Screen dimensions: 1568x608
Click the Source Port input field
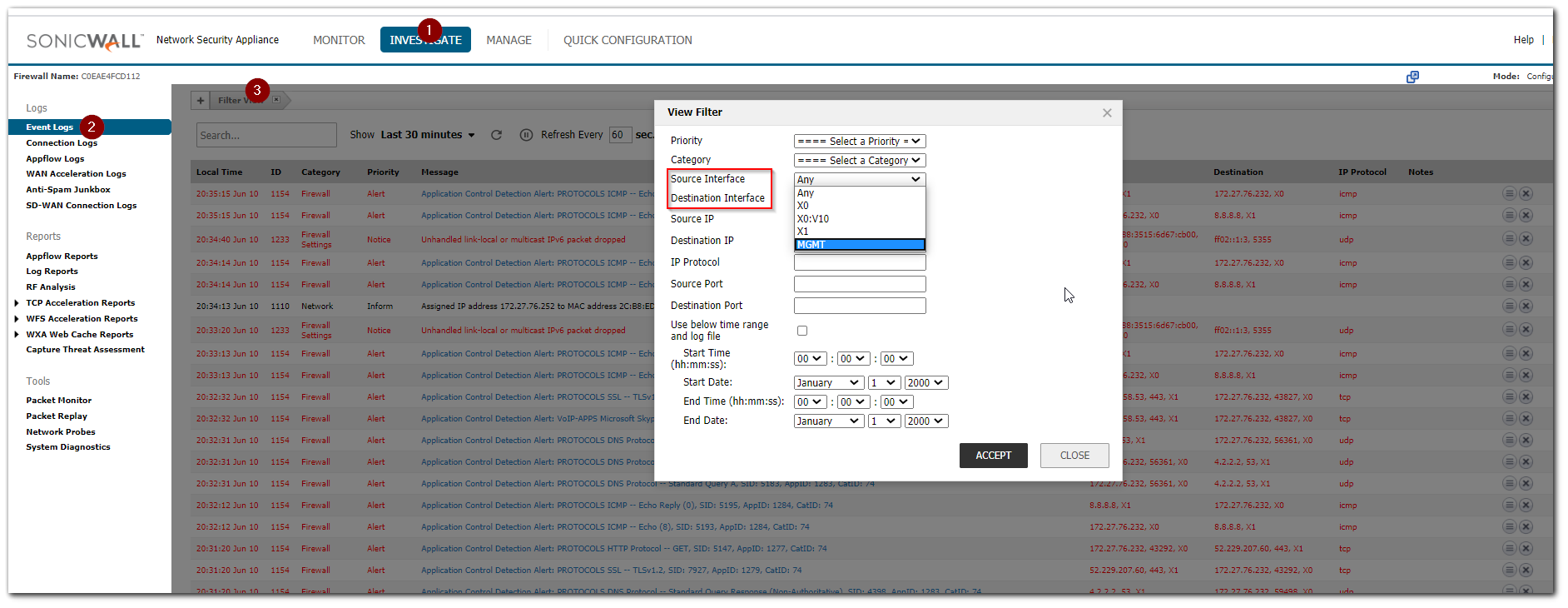(860, 284)
